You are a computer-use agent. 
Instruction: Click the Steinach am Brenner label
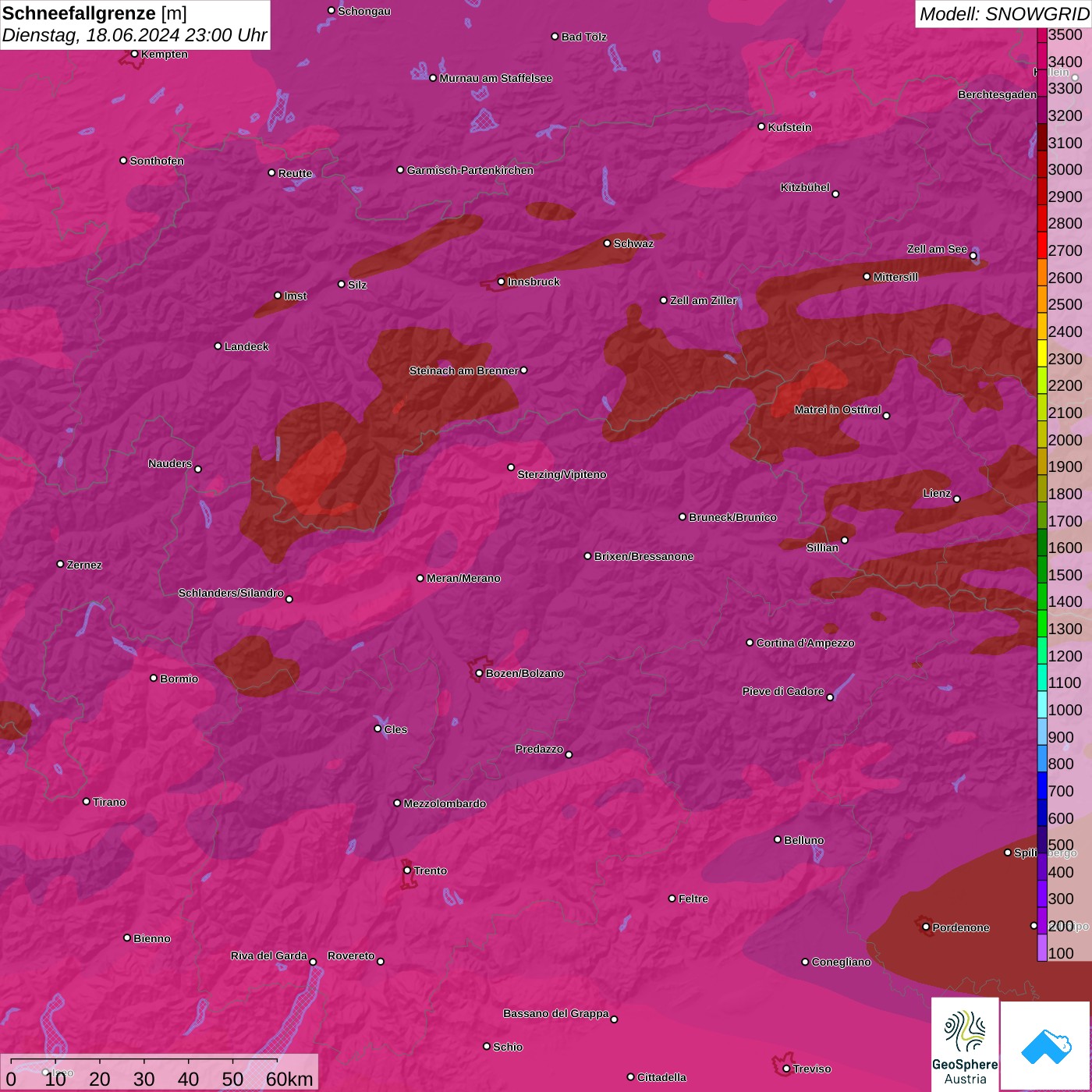point(464,370)
